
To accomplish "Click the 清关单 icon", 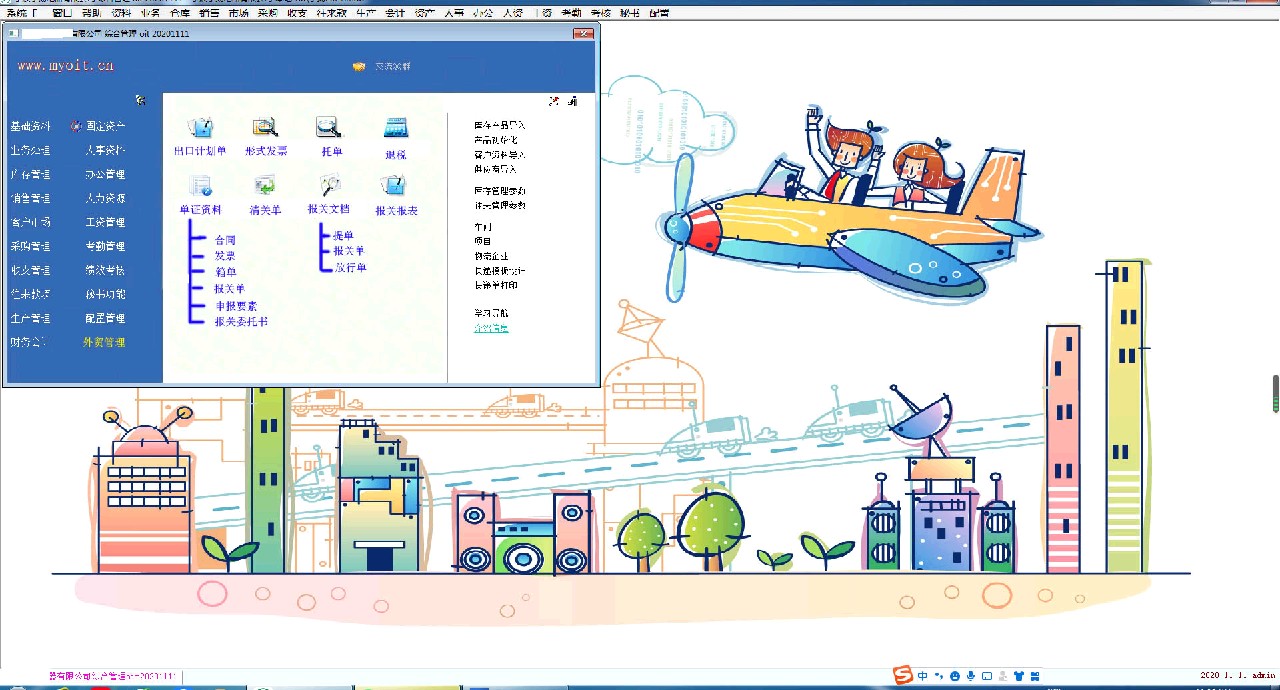I will point(265,186).
